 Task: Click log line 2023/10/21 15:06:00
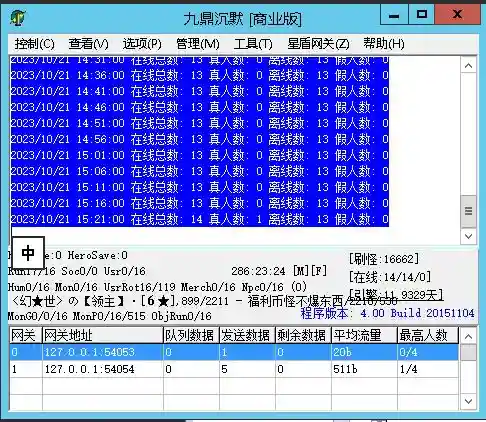coord(200,171)
